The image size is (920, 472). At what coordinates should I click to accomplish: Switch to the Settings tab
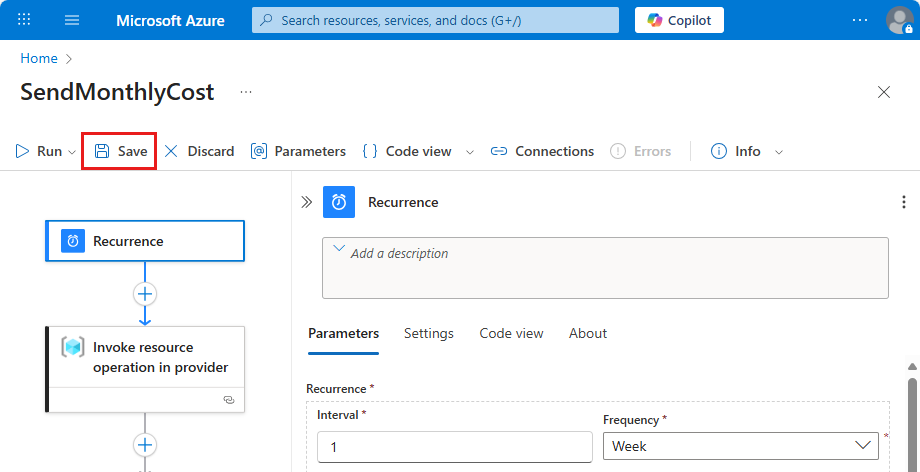click(x=428, y=333)
